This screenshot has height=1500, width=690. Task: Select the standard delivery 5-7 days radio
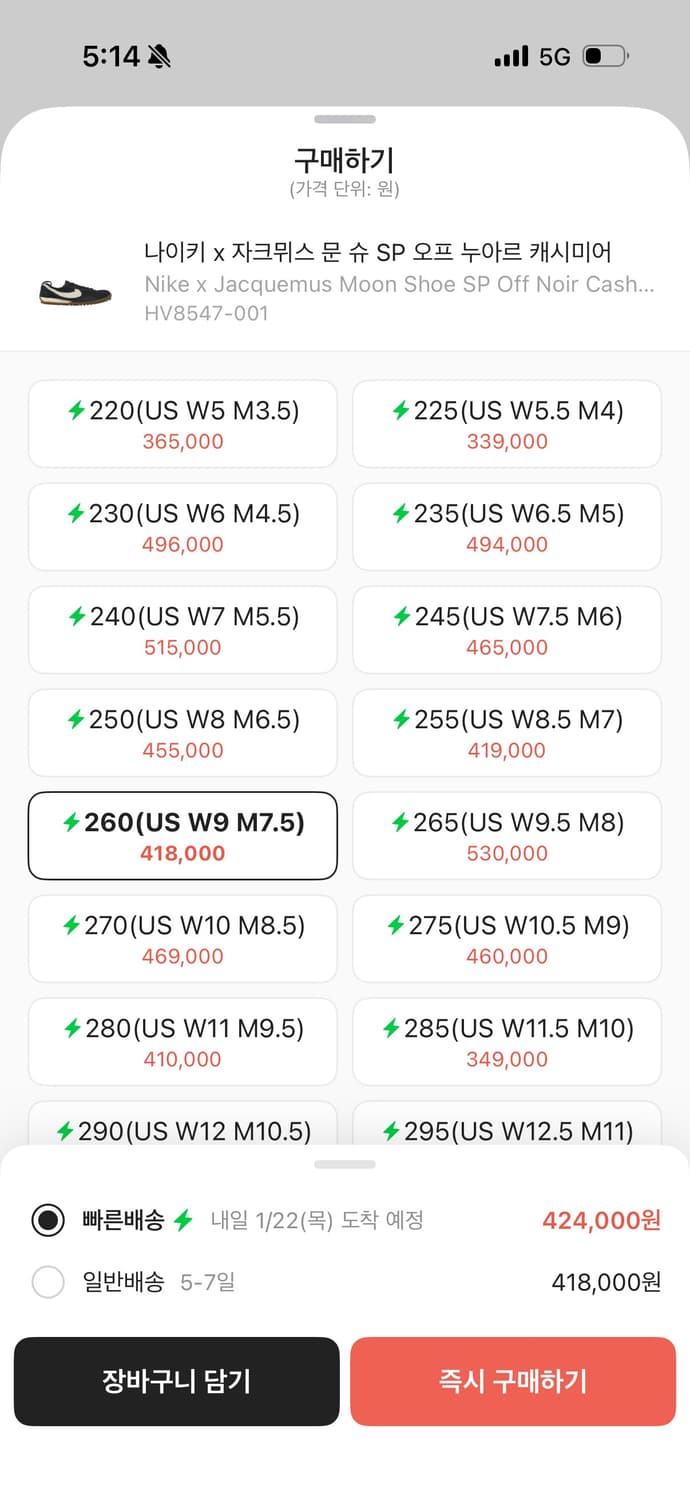click(48, 1282)
